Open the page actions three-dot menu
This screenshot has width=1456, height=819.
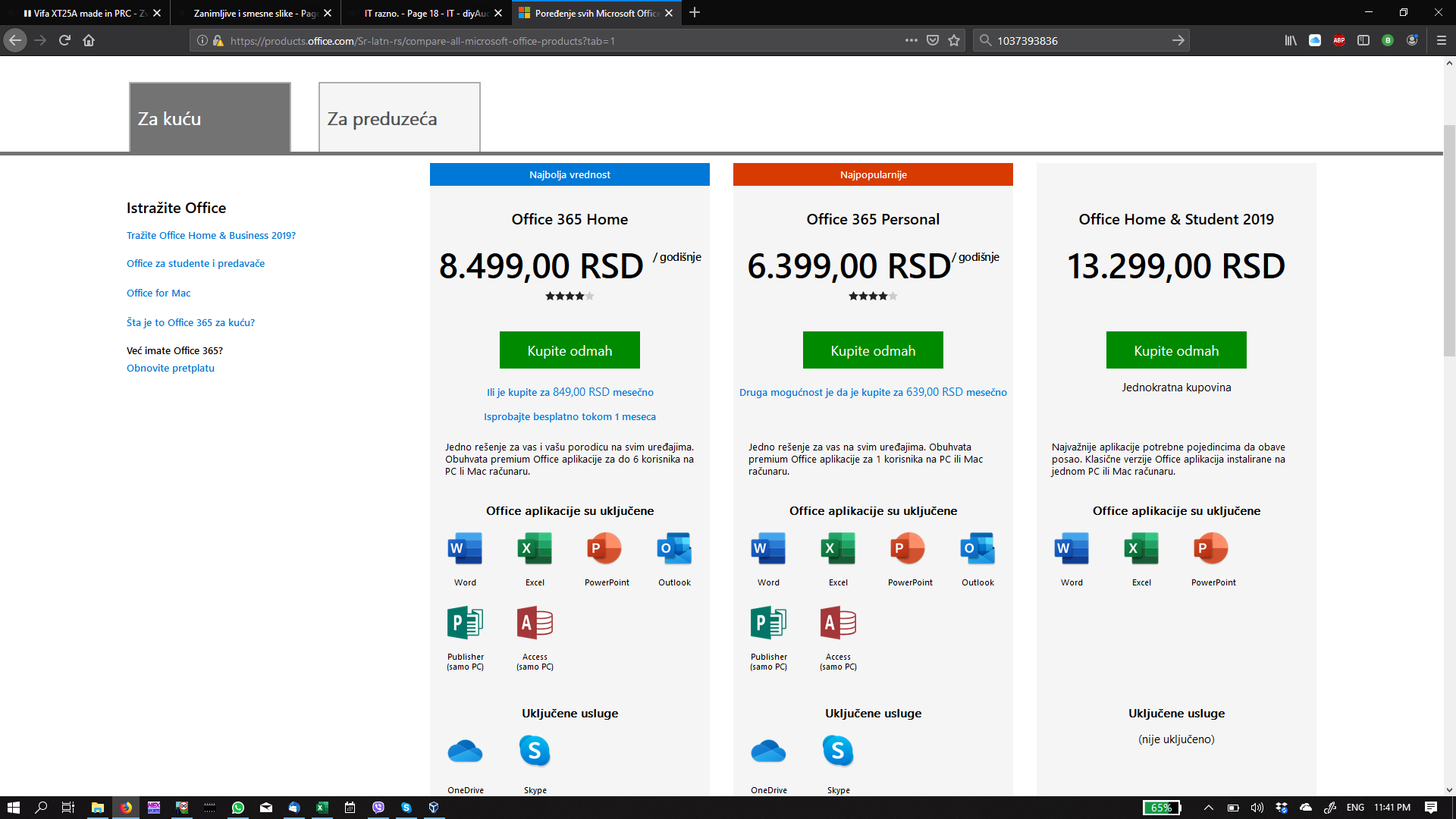[912, 40]
